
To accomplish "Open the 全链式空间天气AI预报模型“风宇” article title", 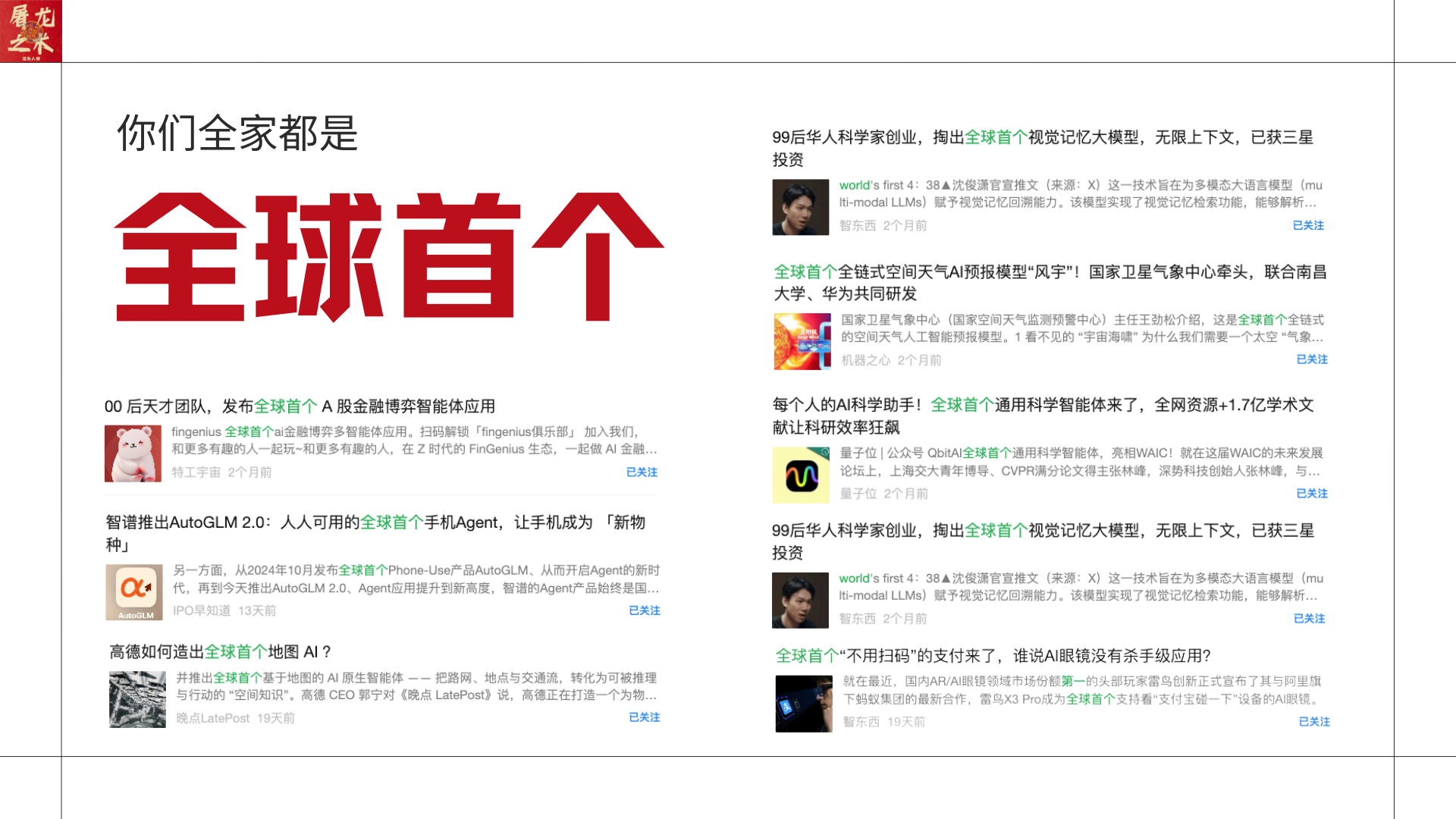I will click(x=1050, y=283).
